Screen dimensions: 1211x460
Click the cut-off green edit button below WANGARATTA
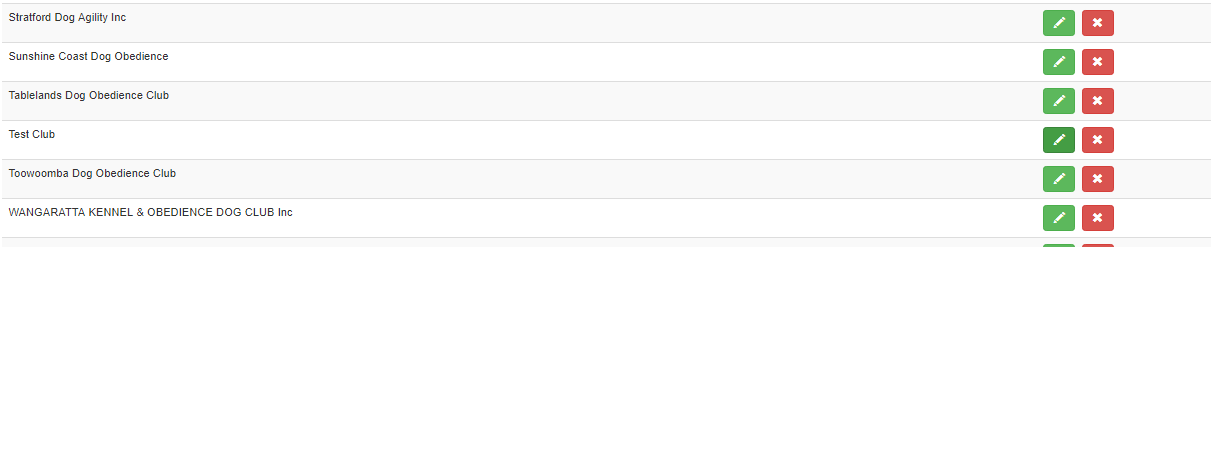click(1059, 245)
